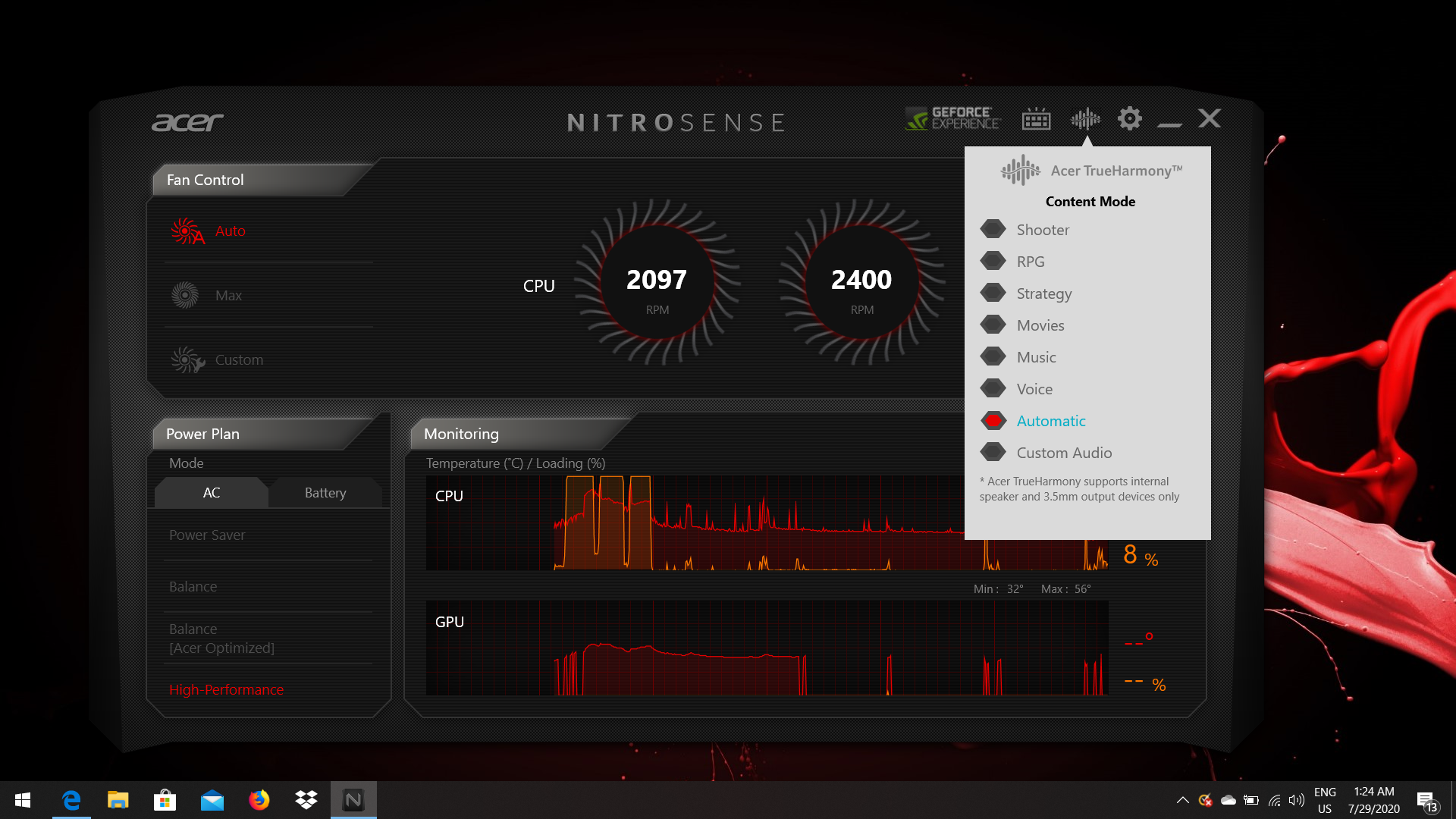Screen dimensions: 1456x819
Task: Open NitroSense app from taskbar
Action: coord(354,798)
